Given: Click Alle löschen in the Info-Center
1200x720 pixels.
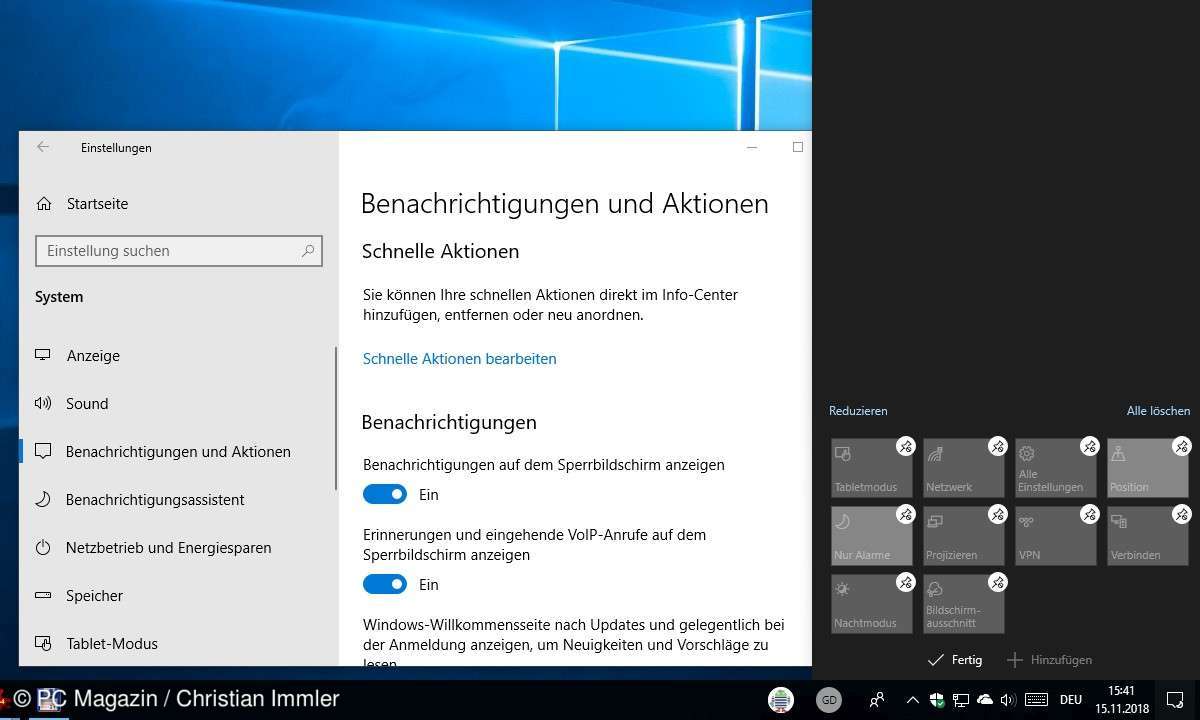Looking at the screenshot, I should tap(1158, 411).
